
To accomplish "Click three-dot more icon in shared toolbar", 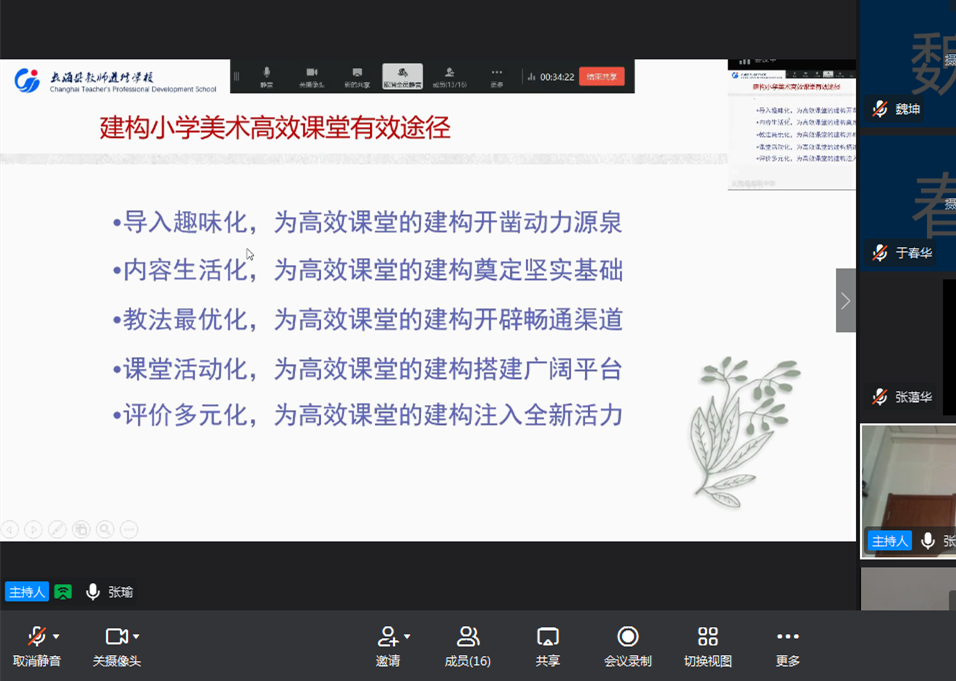I will click(497, 73).
